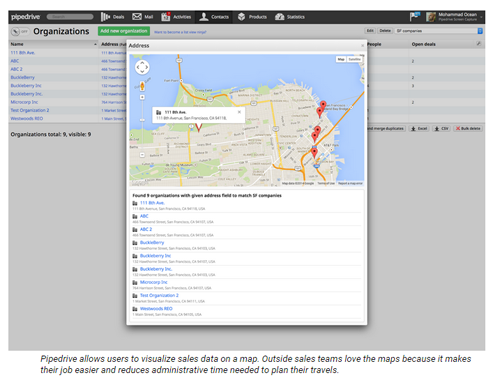
Task: Toggle the edit mode OFF switch
Action: coord(19,32)
